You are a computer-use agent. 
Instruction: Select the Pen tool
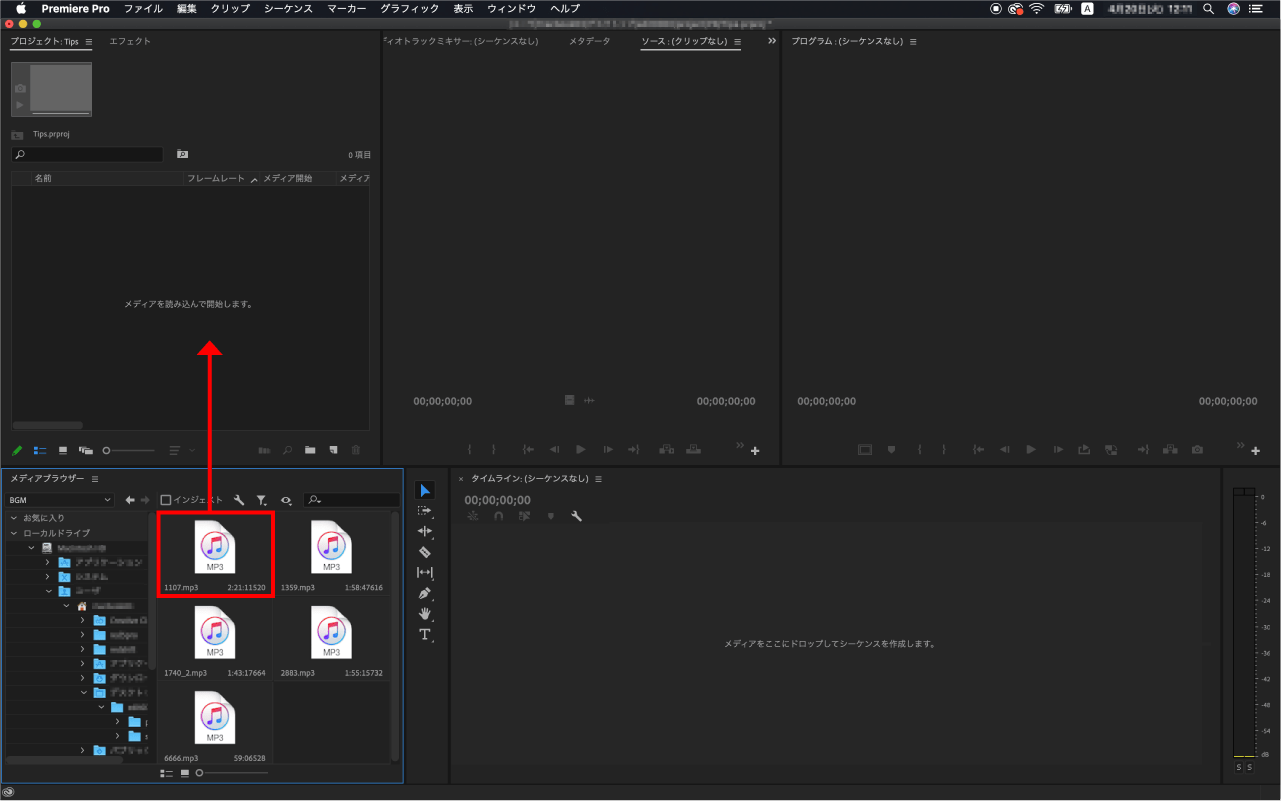[424, 593]
